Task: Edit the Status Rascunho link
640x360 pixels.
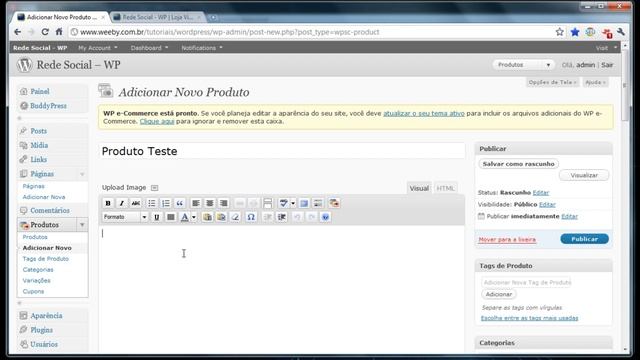Action: [x=541, y=193]
